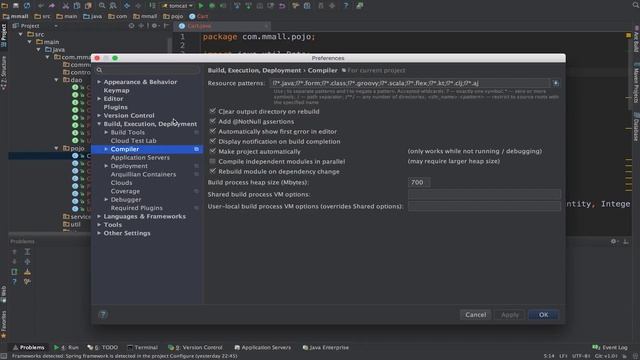Open the tomcat run configuration dropdown
This screenshot has height=360, width=640.
(x=177, y=6)
